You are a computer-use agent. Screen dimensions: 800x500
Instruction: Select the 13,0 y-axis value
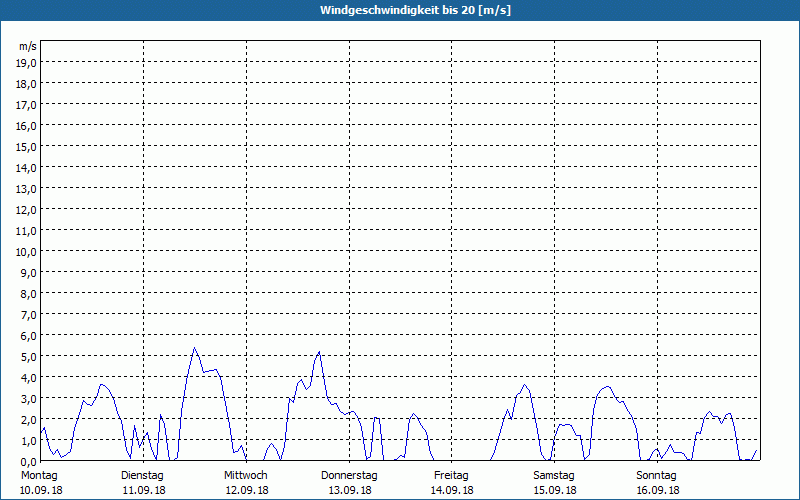tap(26, 189)
